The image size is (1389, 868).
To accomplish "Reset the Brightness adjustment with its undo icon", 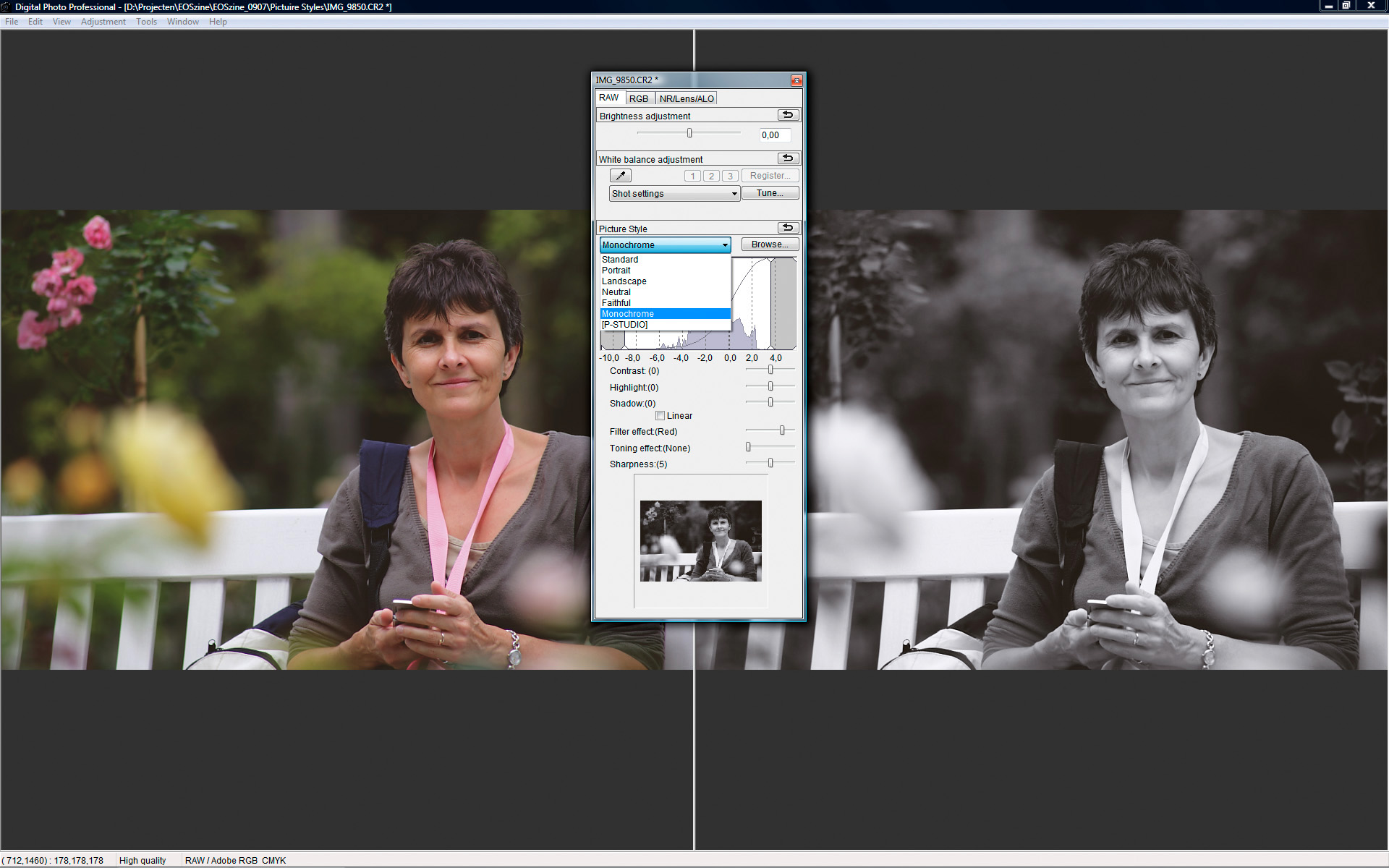I will coord(788,115).
